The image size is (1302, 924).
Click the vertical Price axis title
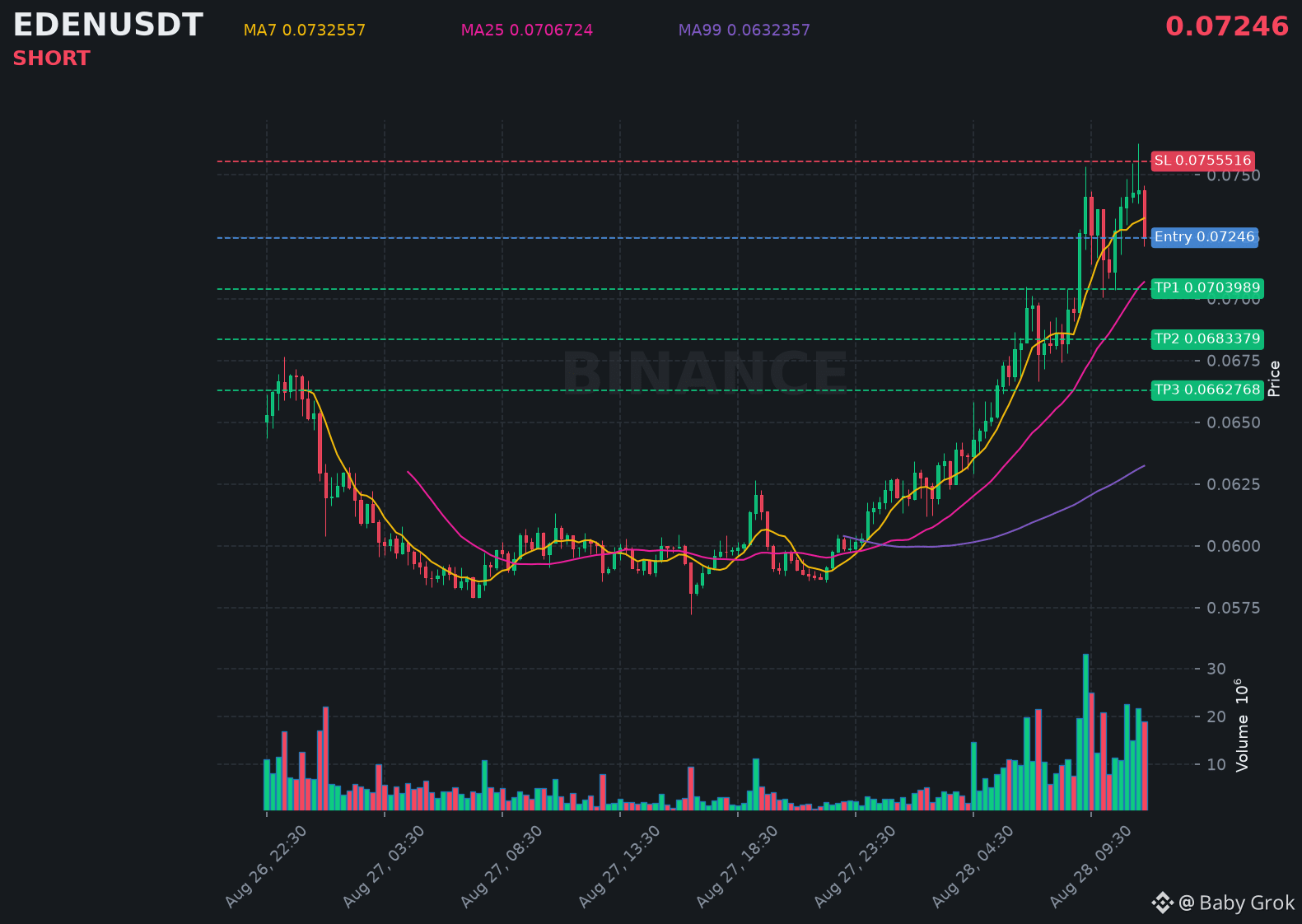click(1274, 379)
